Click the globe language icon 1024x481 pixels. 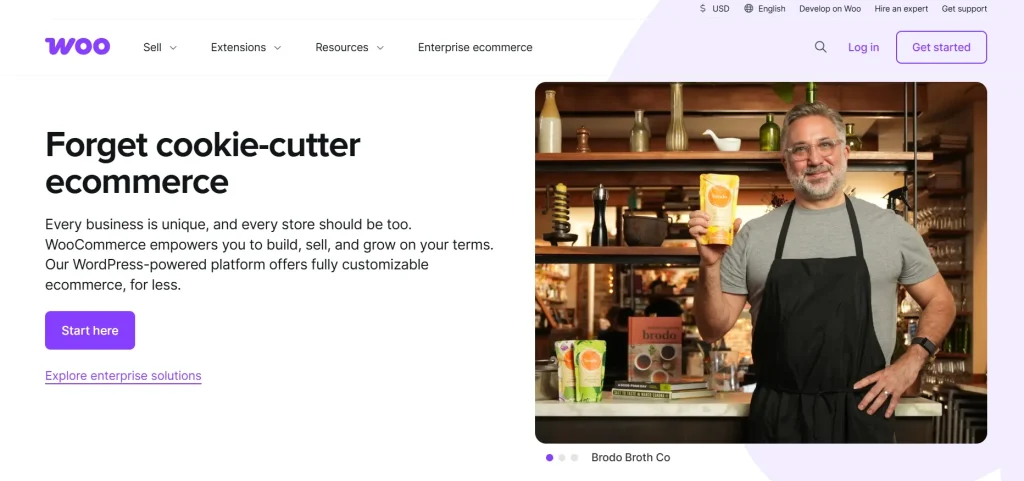(x=748, y=8)
